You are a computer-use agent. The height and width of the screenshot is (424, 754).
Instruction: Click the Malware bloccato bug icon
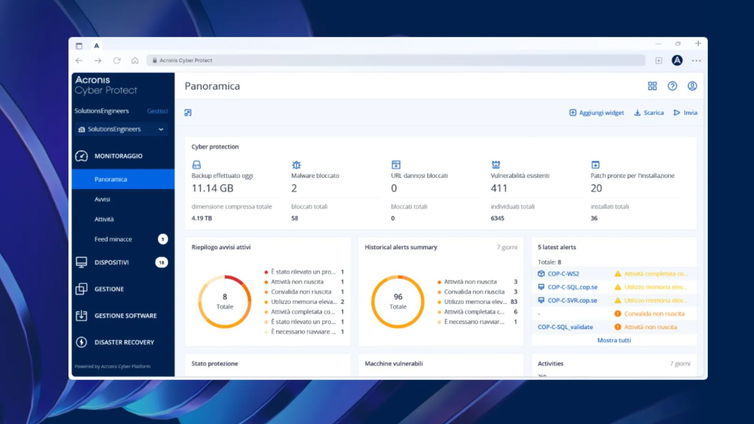coord(296,165)
